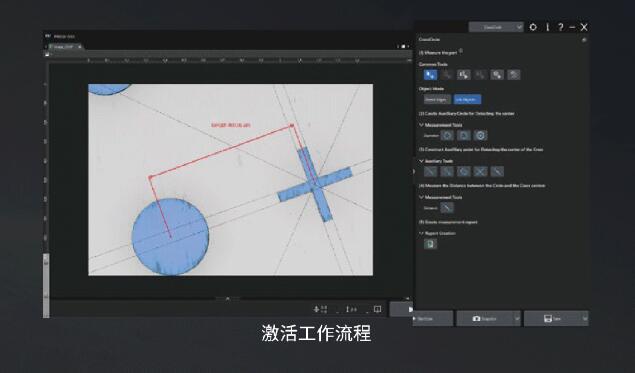Toggle the blue highlighted Object Mode option
The width and height of the screenshot is (635, 373).
pyautogui.click(x=467, y=99)
